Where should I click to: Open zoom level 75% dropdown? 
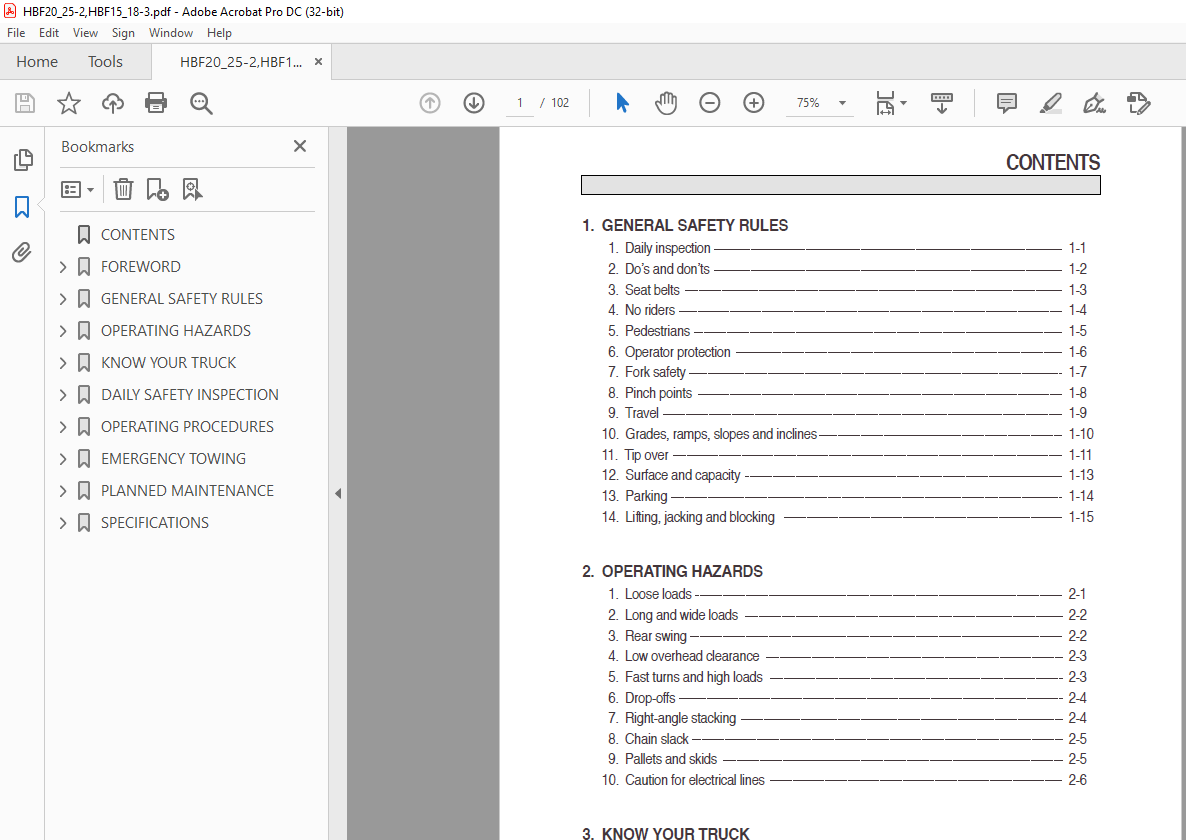pos(842,103)
